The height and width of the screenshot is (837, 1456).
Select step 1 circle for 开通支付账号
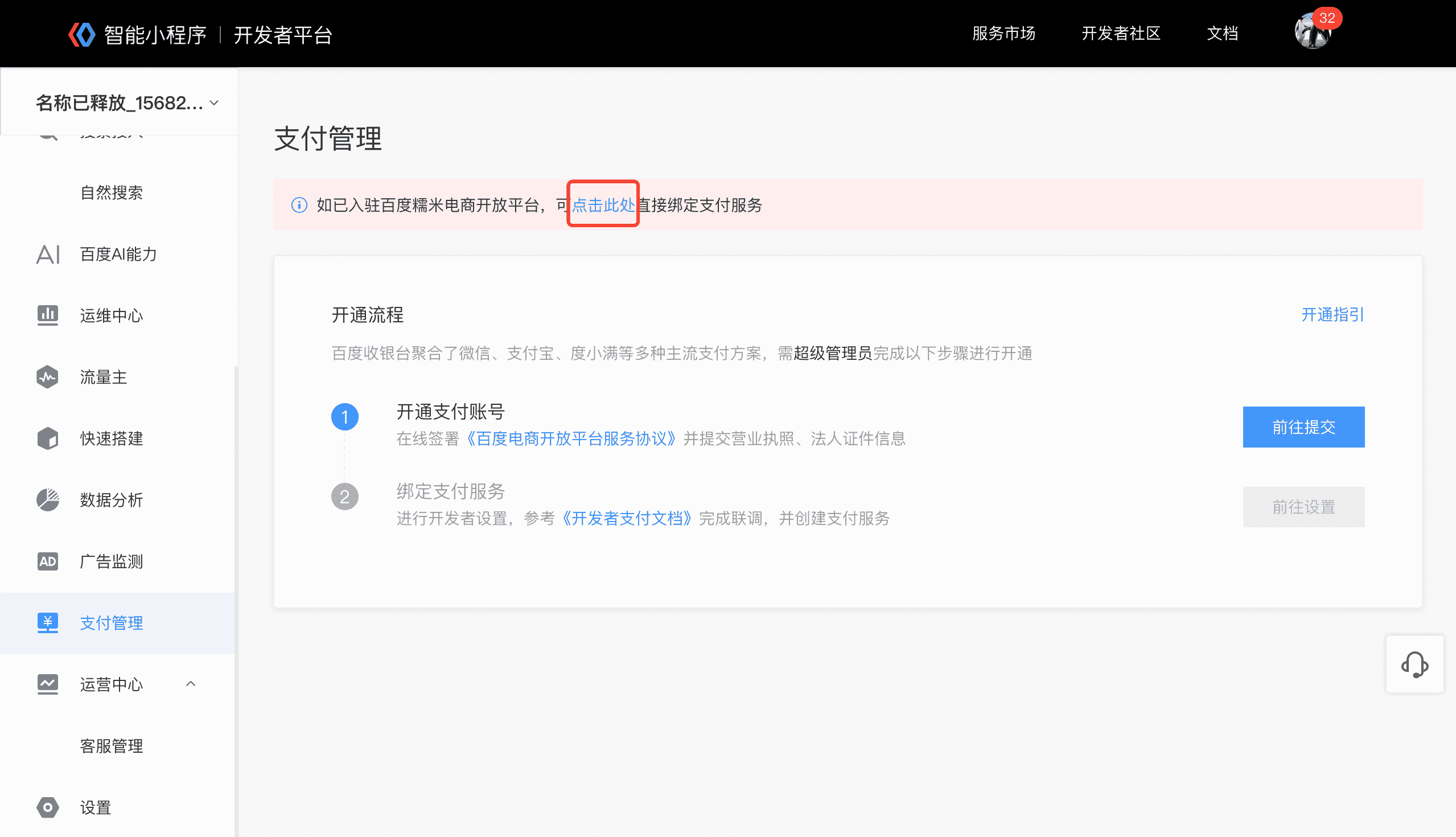345,417
